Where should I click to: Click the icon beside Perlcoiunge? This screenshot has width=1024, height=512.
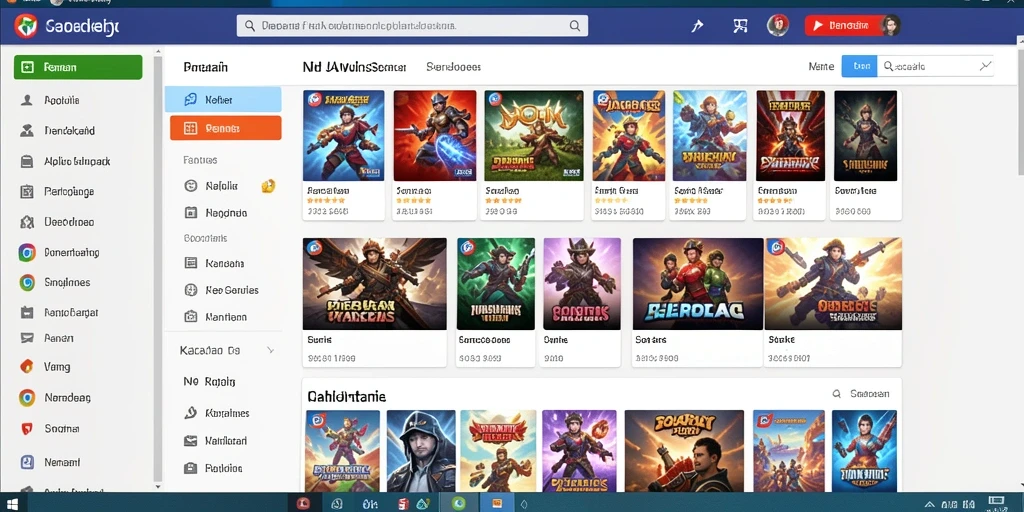[x=27, y=191]
